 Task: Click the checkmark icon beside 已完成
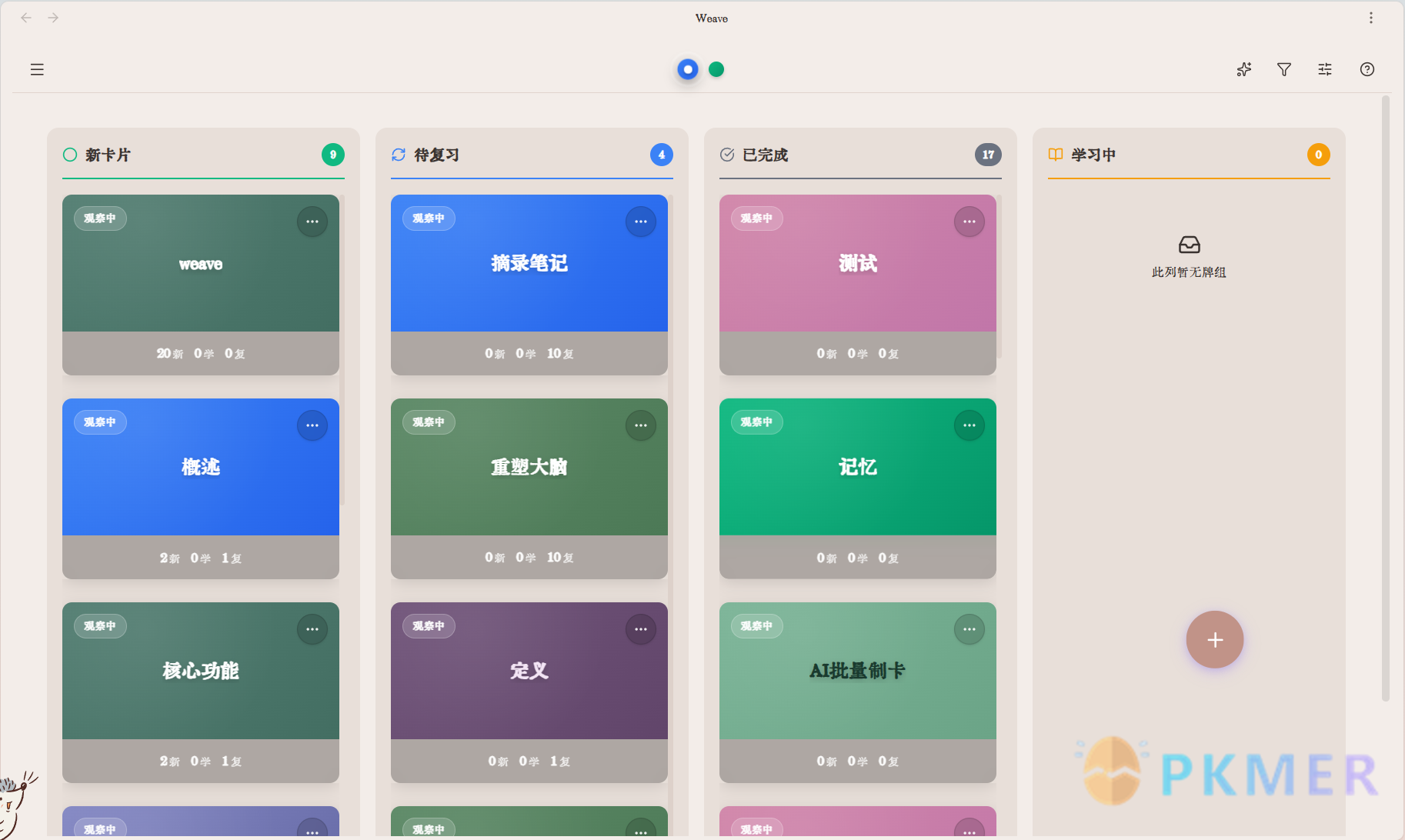pyautogui.click(x=727, y=155)
